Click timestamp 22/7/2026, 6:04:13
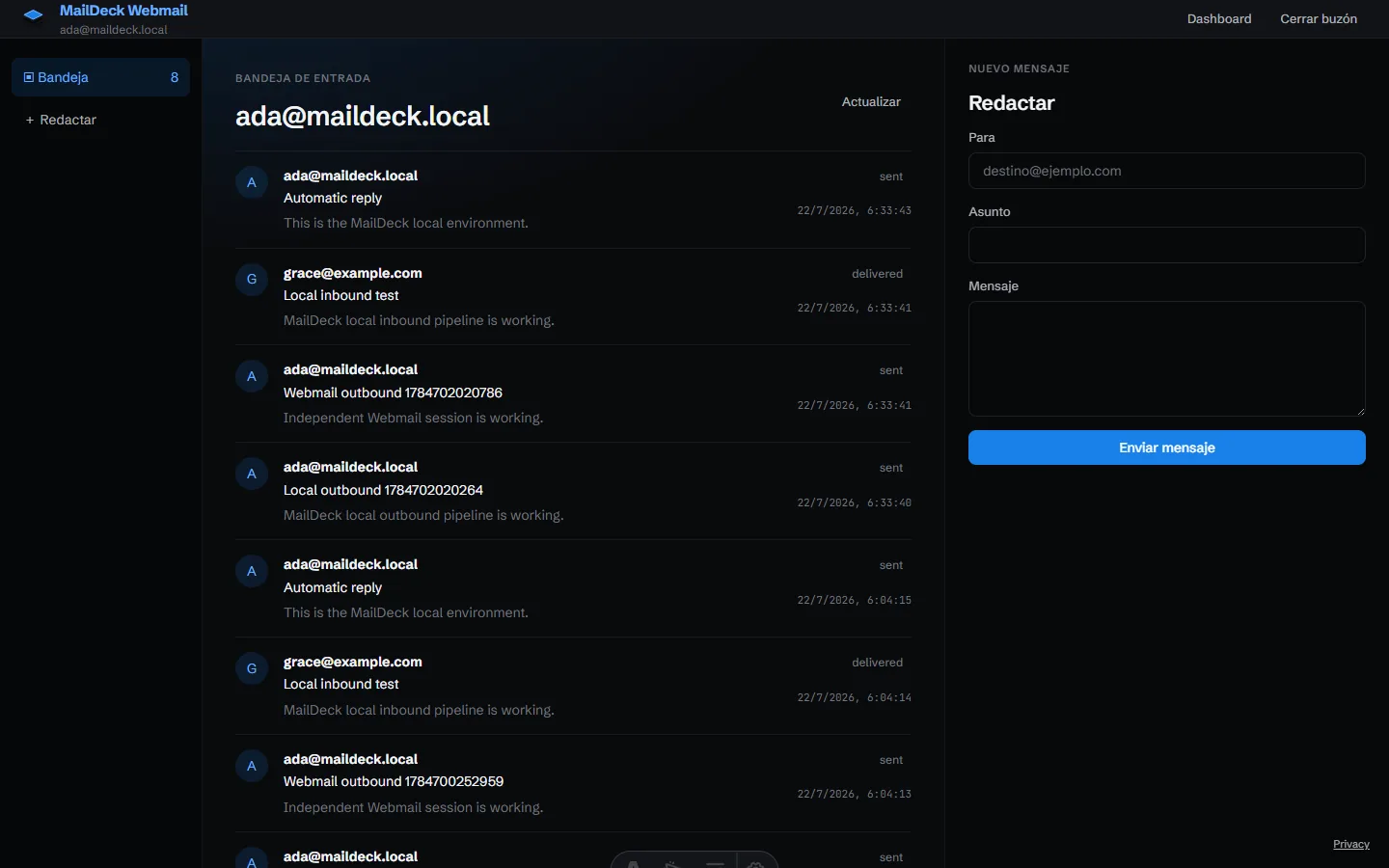1389x868 pixels. (854, 794)
